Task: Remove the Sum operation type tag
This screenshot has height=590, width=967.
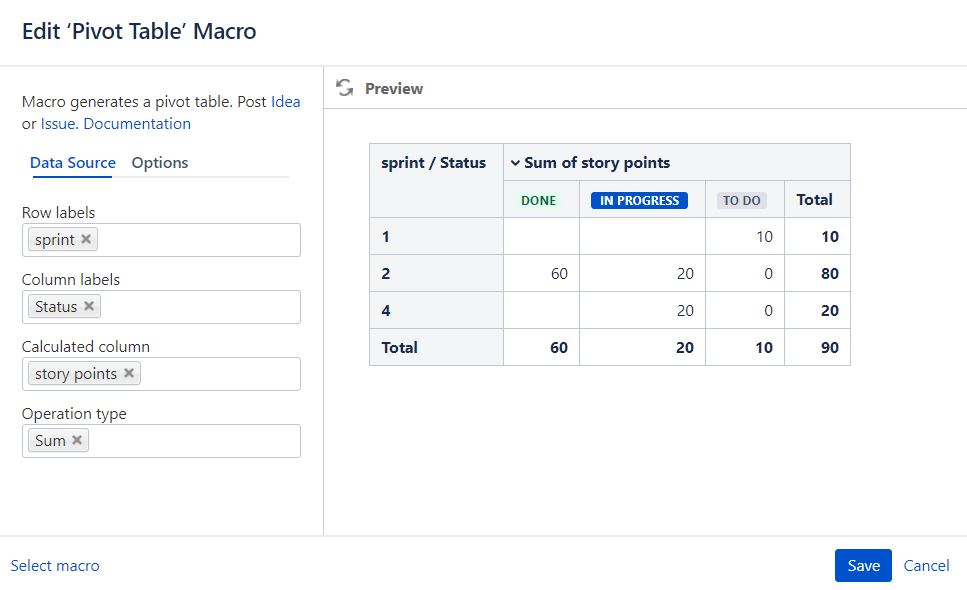Action: point(77,441)
